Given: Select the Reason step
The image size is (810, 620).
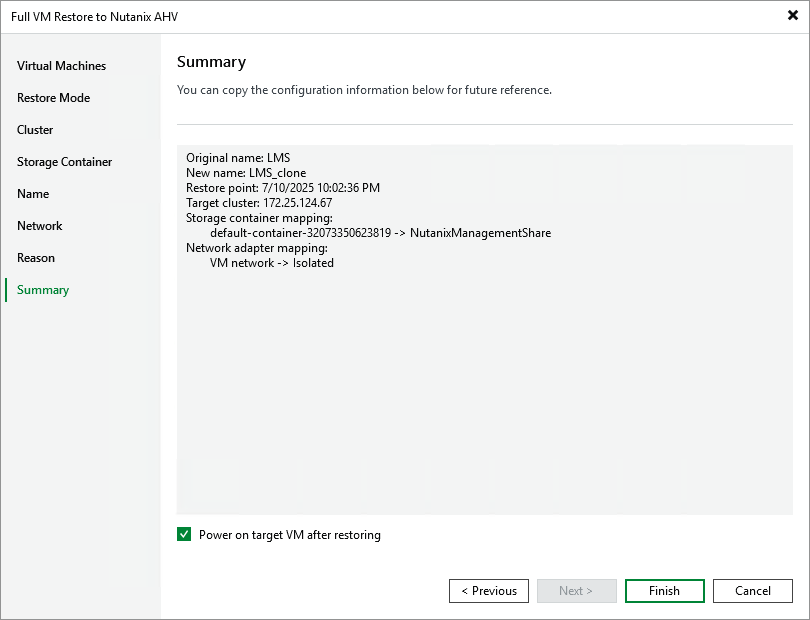Looking at the screenshot, I should pos(36,257).
